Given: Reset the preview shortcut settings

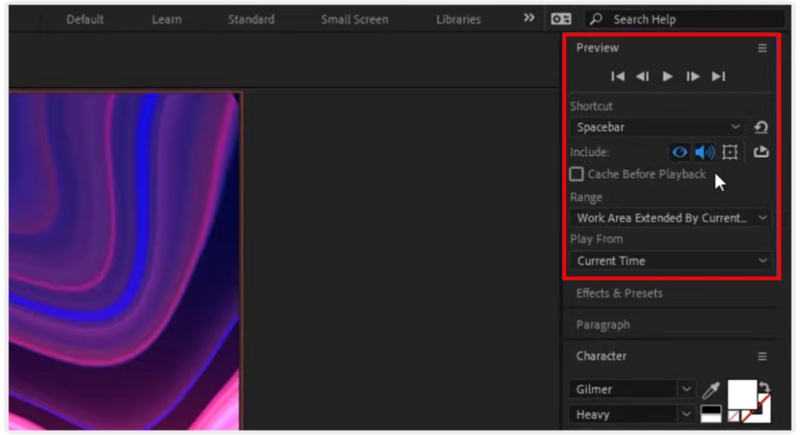Looking at the screenshot, I should coord(761,127).
